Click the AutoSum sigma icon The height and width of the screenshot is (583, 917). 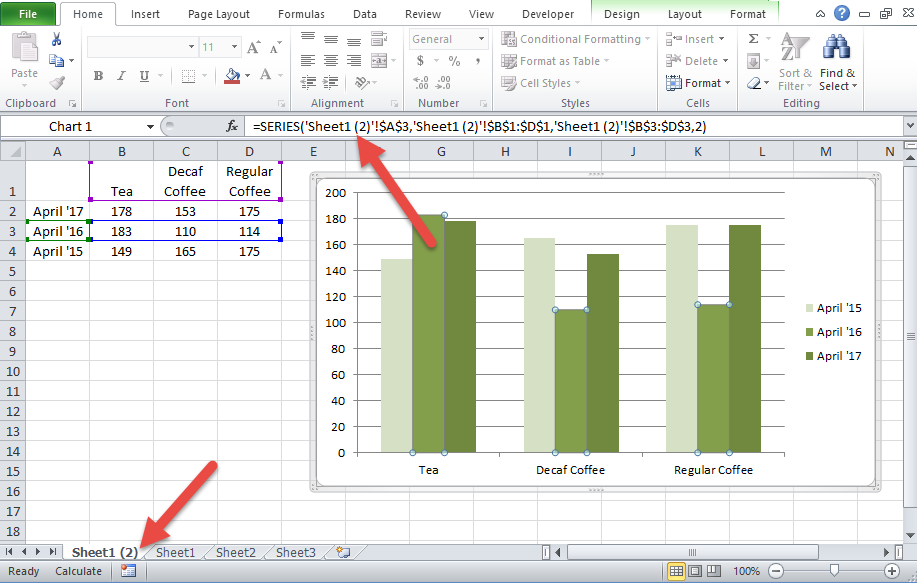pyautogui.click(x=753, y=39)
